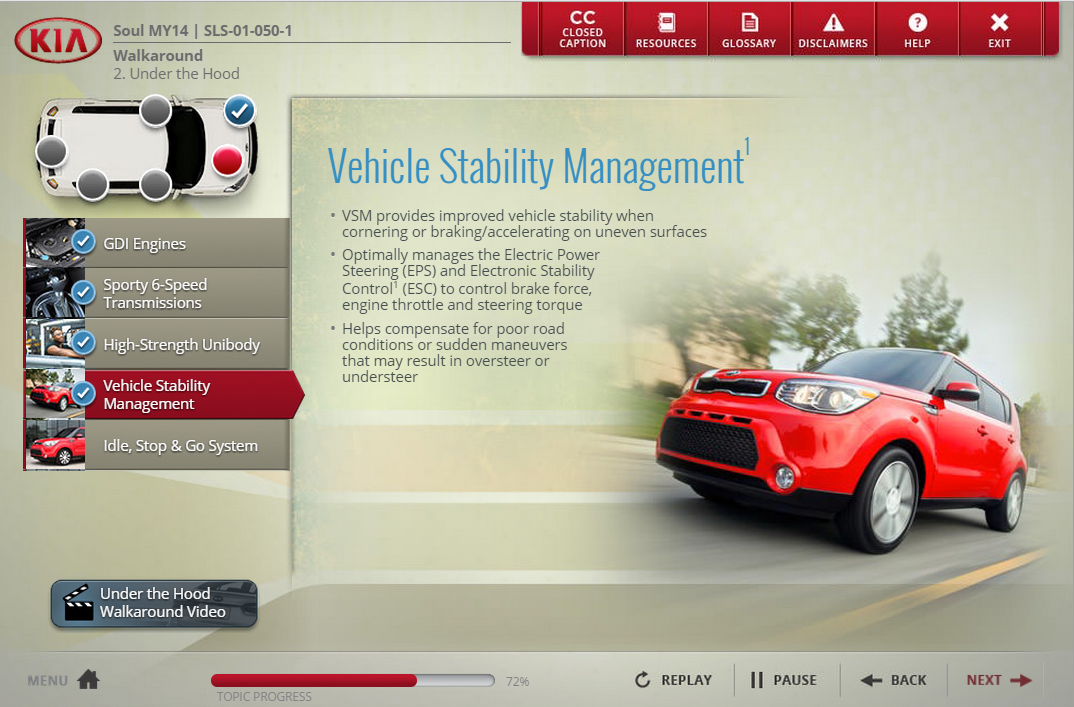Screen dimensions: 1074x707
Task: Select the red hood hotspot on car
Action: [x=227, y=161]
